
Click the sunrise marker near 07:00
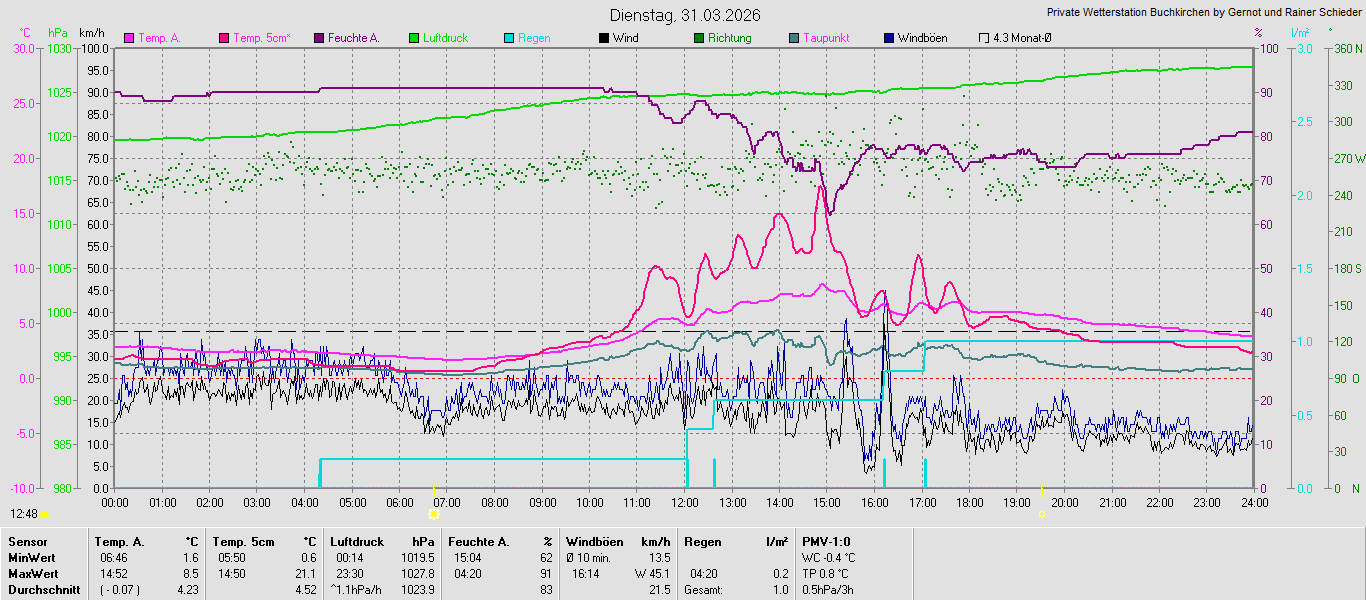pos(434,513)
